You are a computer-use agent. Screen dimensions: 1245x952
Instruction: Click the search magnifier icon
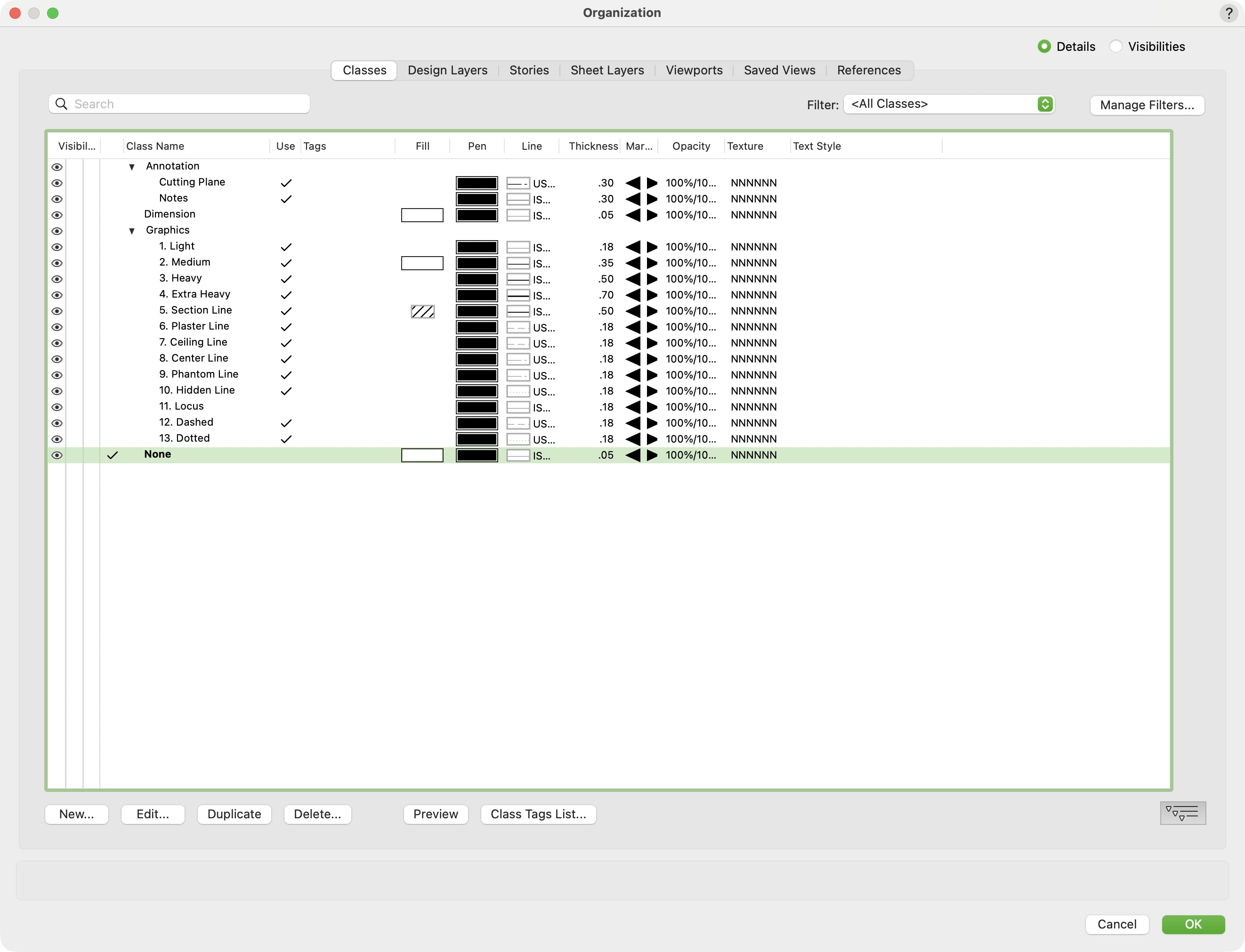[61, 104]
